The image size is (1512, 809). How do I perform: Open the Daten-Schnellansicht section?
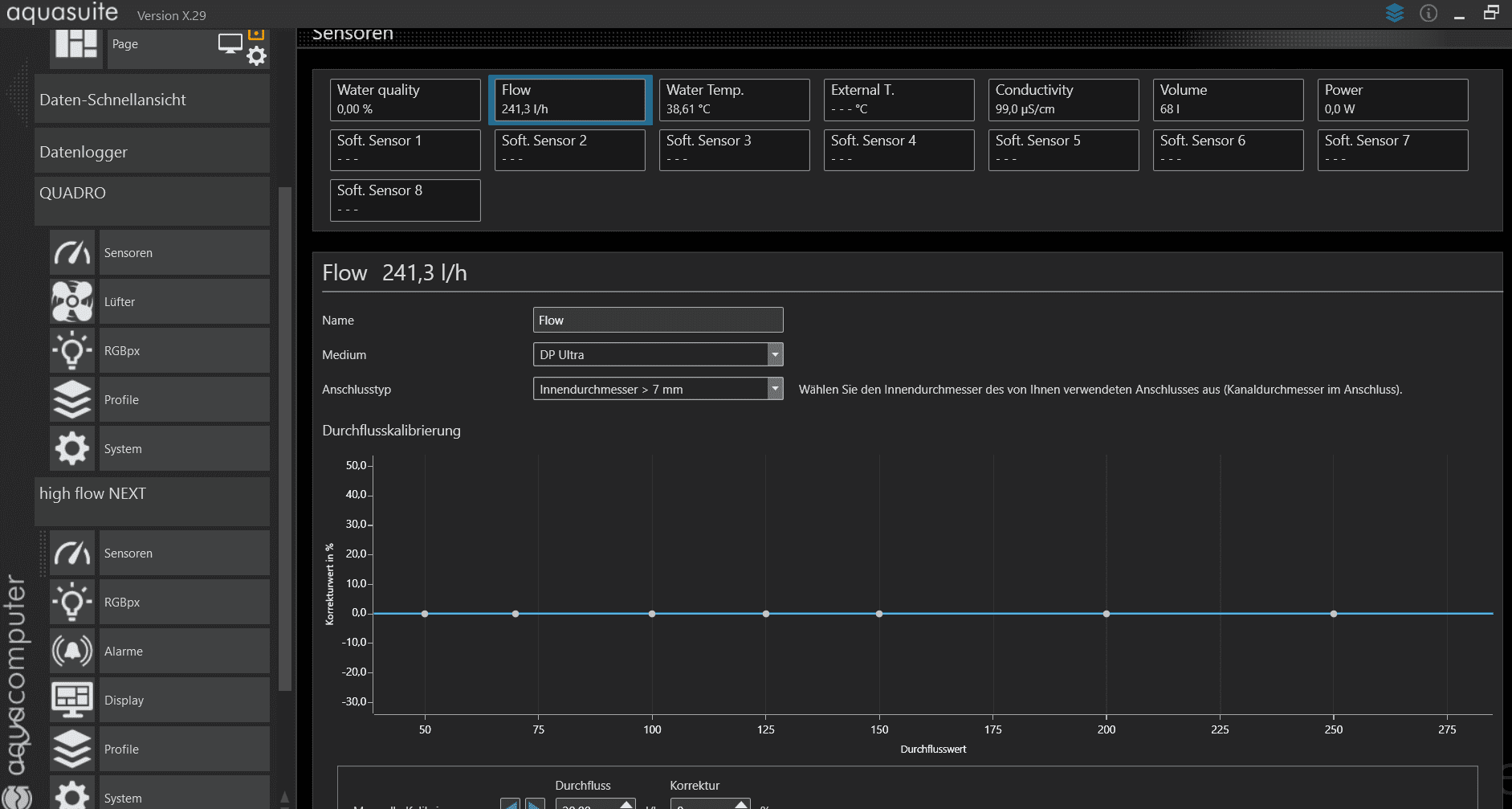pos(152,100)
